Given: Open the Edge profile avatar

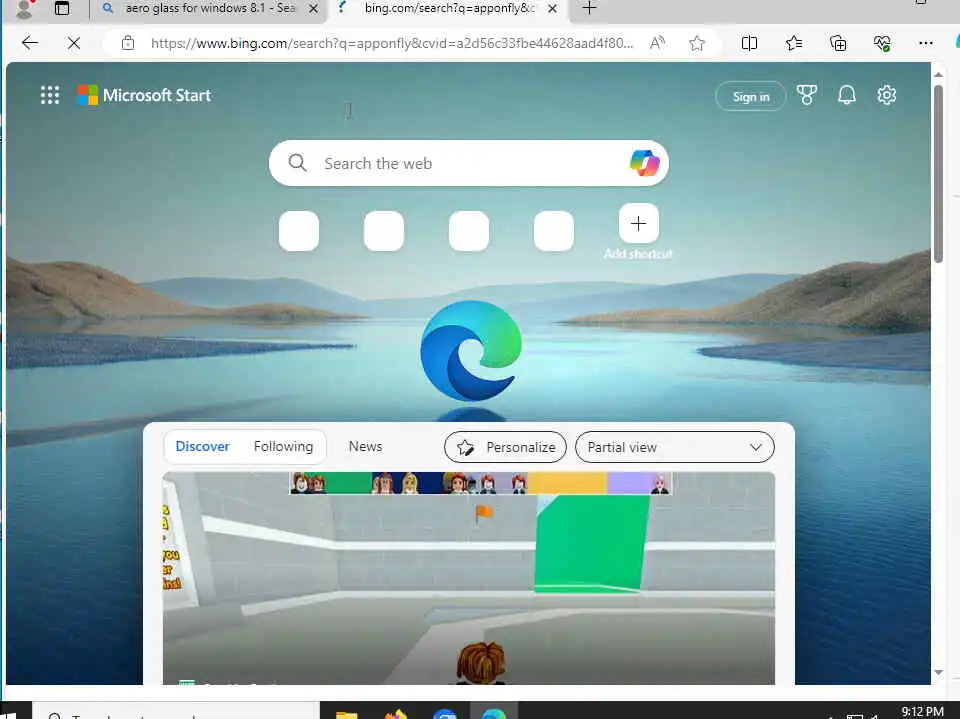Looking at the screenshot, I should [x=23, y=9].
